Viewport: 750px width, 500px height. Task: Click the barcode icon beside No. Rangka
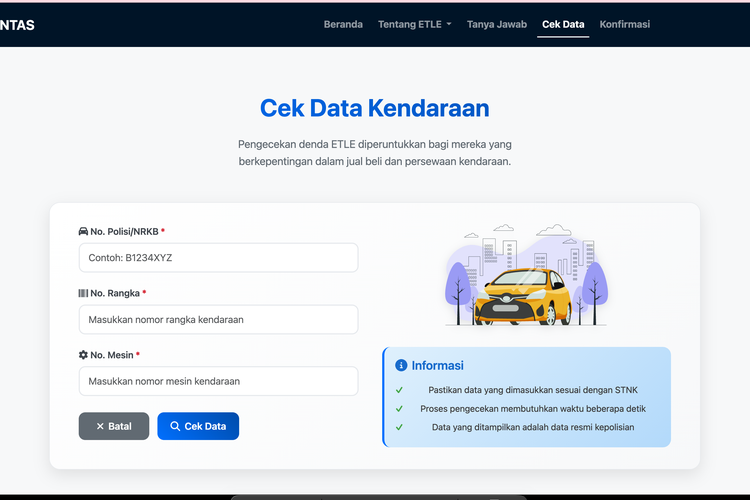[83, 293]
